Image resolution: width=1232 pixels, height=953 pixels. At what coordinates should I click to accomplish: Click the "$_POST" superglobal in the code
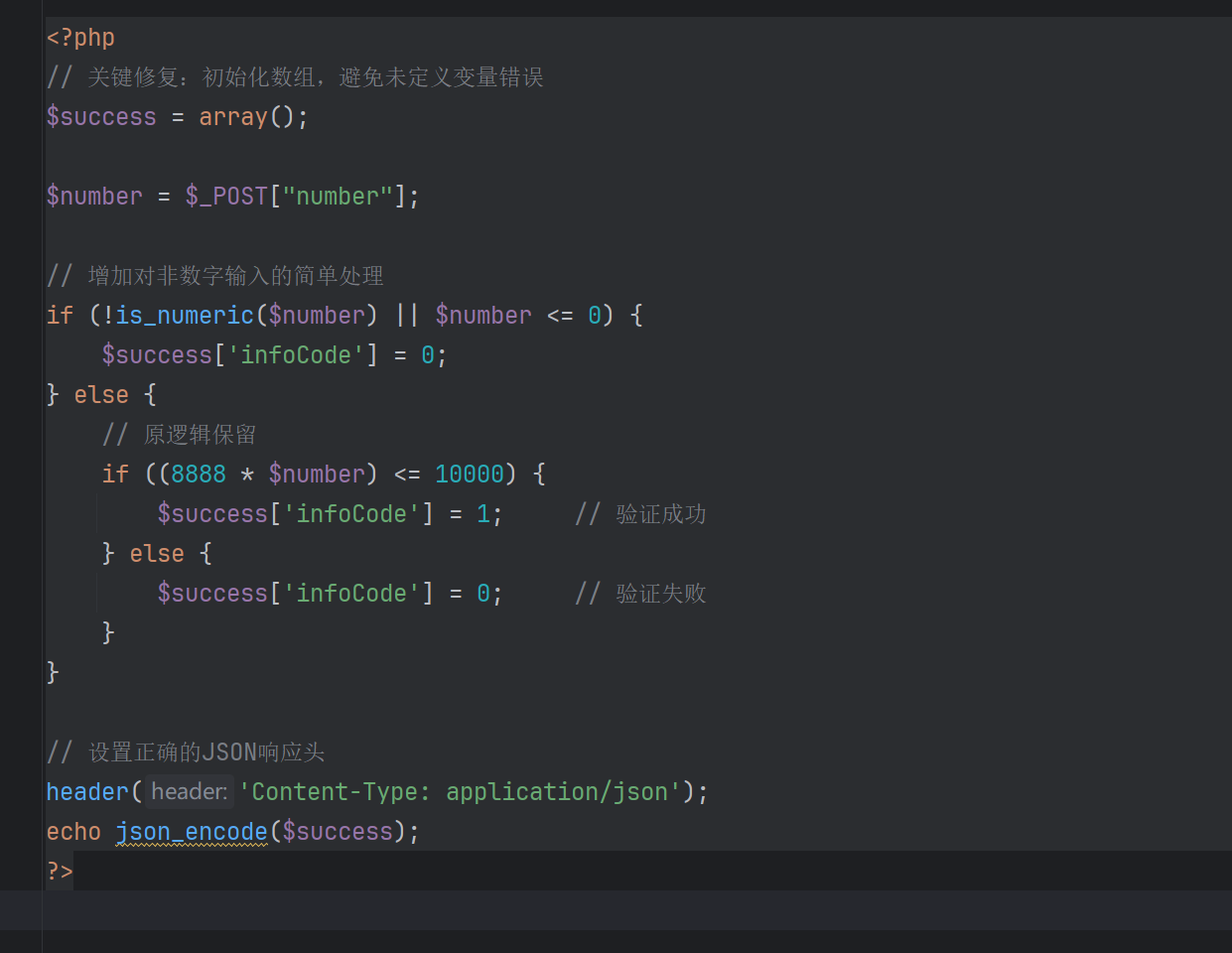click(226, 197)
